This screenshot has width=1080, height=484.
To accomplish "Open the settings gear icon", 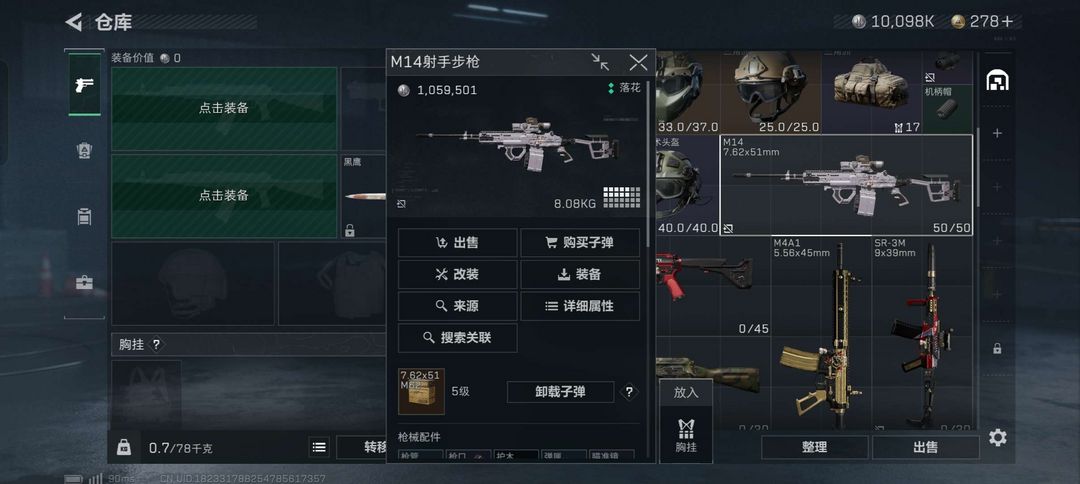I will 997,437.
